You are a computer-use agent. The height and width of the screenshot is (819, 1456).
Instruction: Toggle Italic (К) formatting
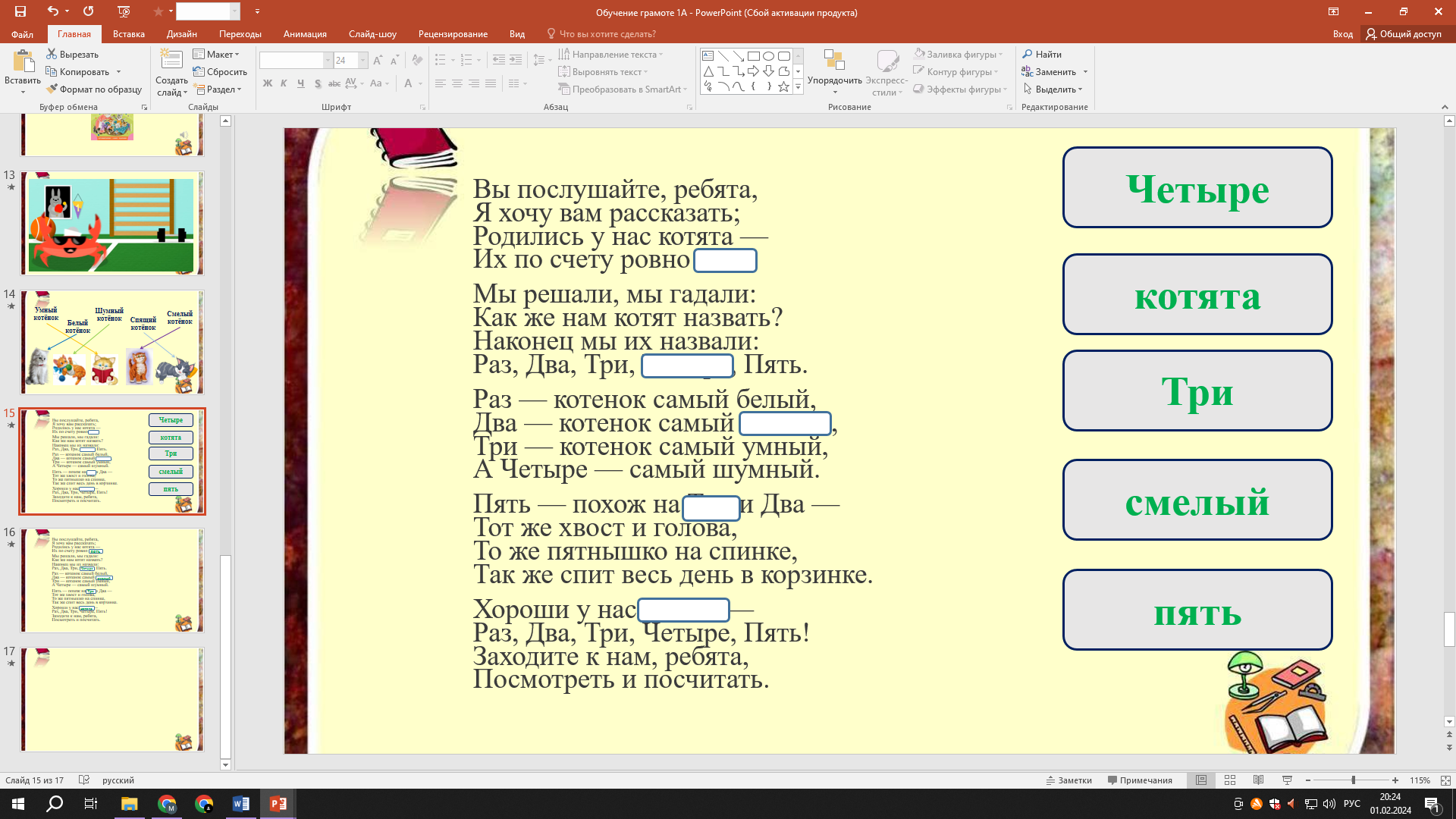pyautogui.click(x=284, y=83)
